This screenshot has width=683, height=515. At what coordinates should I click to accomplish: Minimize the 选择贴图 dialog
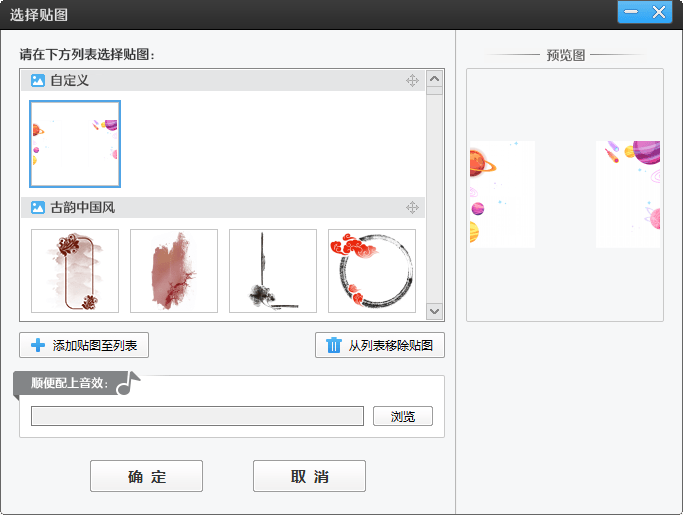pyautogui.click(x=631, y=12)
